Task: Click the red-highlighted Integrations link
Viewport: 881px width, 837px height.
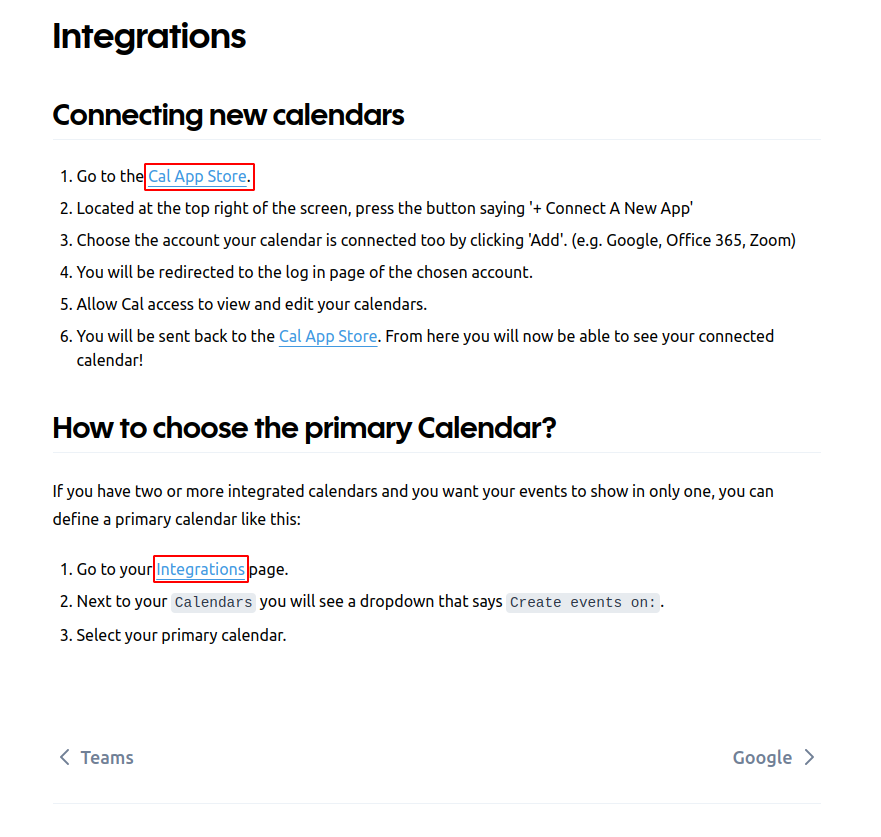Action: 200,569
